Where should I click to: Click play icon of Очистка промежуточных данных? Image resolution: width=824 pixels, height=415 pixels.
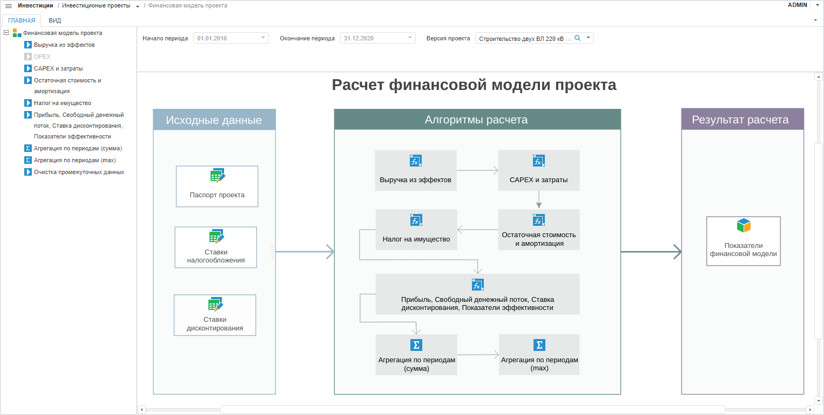(28, 172)
